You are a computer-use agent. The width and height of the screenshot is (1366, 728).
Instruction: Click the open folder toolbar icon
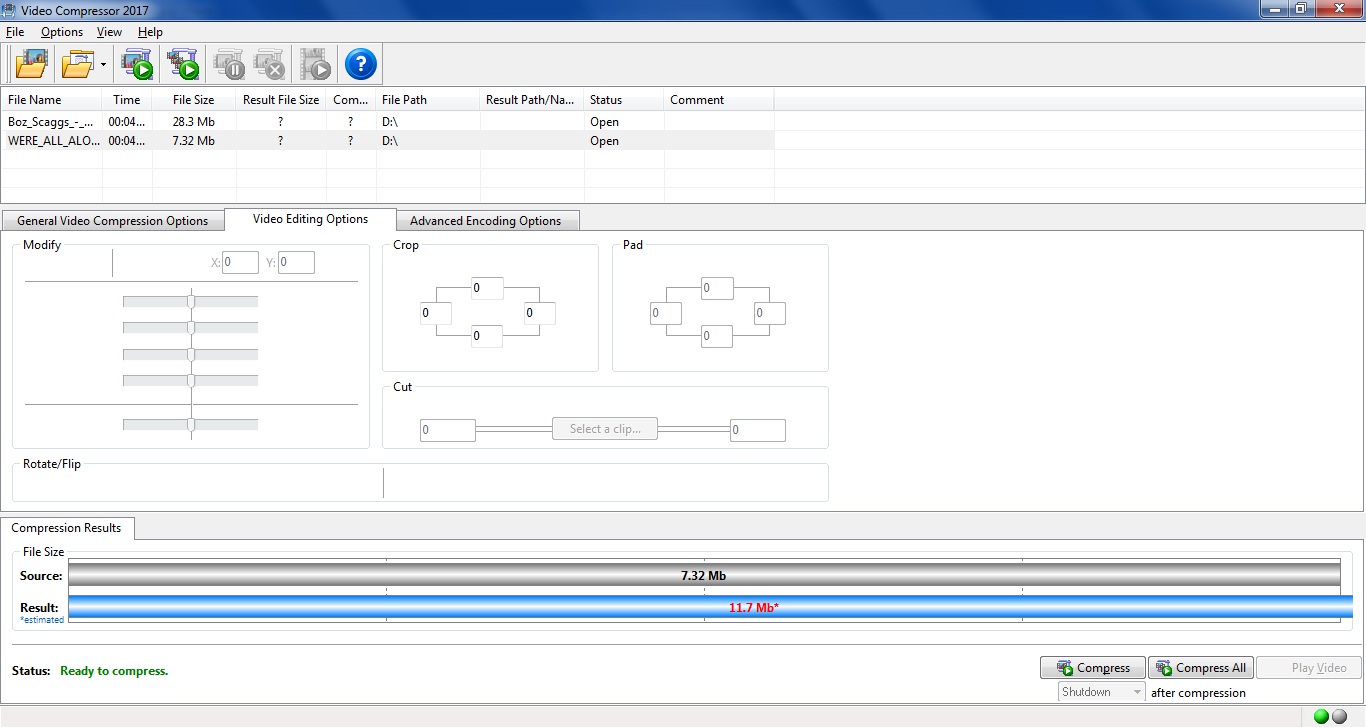[x=76, y=63]
